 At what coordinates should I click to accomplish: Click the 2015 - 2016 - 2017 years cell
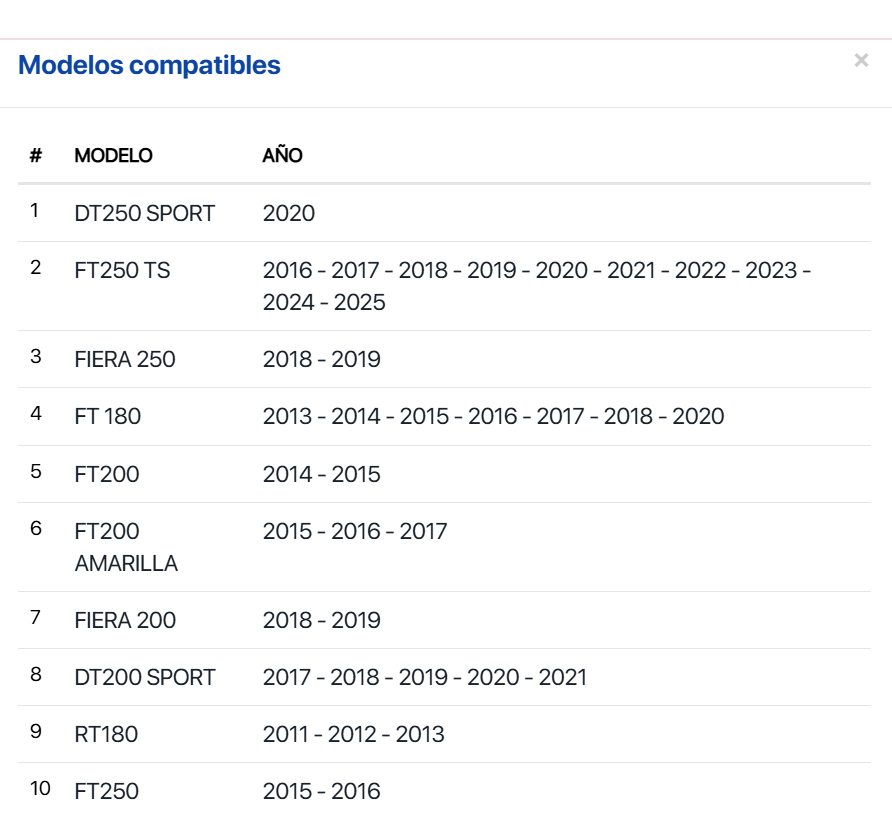click(x=355, y=531)
